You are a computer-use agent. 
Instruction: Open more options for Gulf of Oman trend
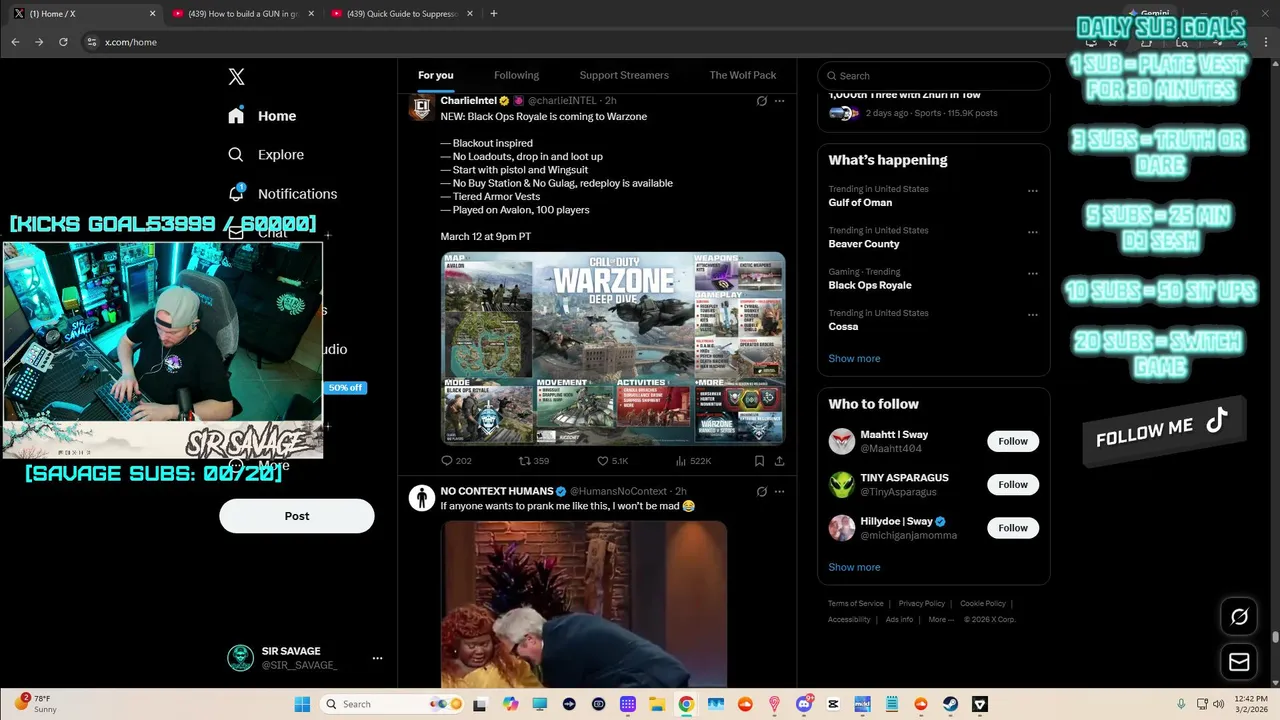pyautogui.click(x=1033, y=191)
